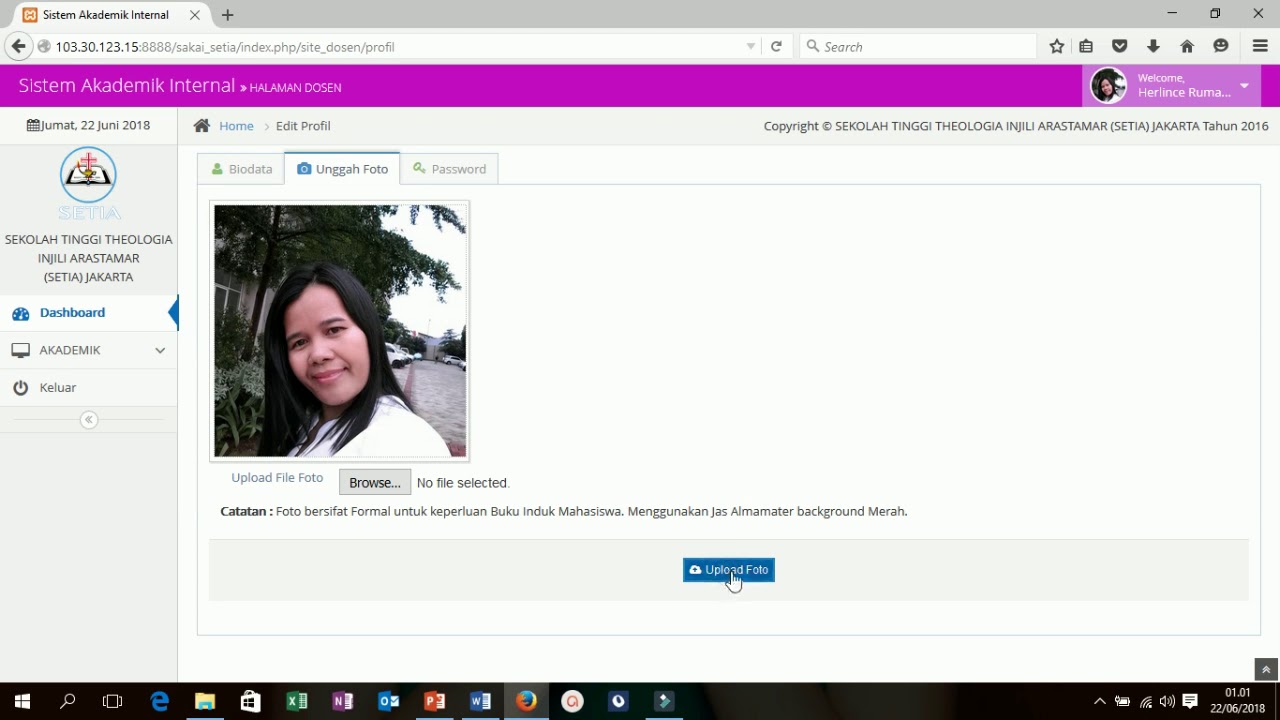Go back with the browser back arrow
The image size is (1280, 720).
(x=18, y=46)
